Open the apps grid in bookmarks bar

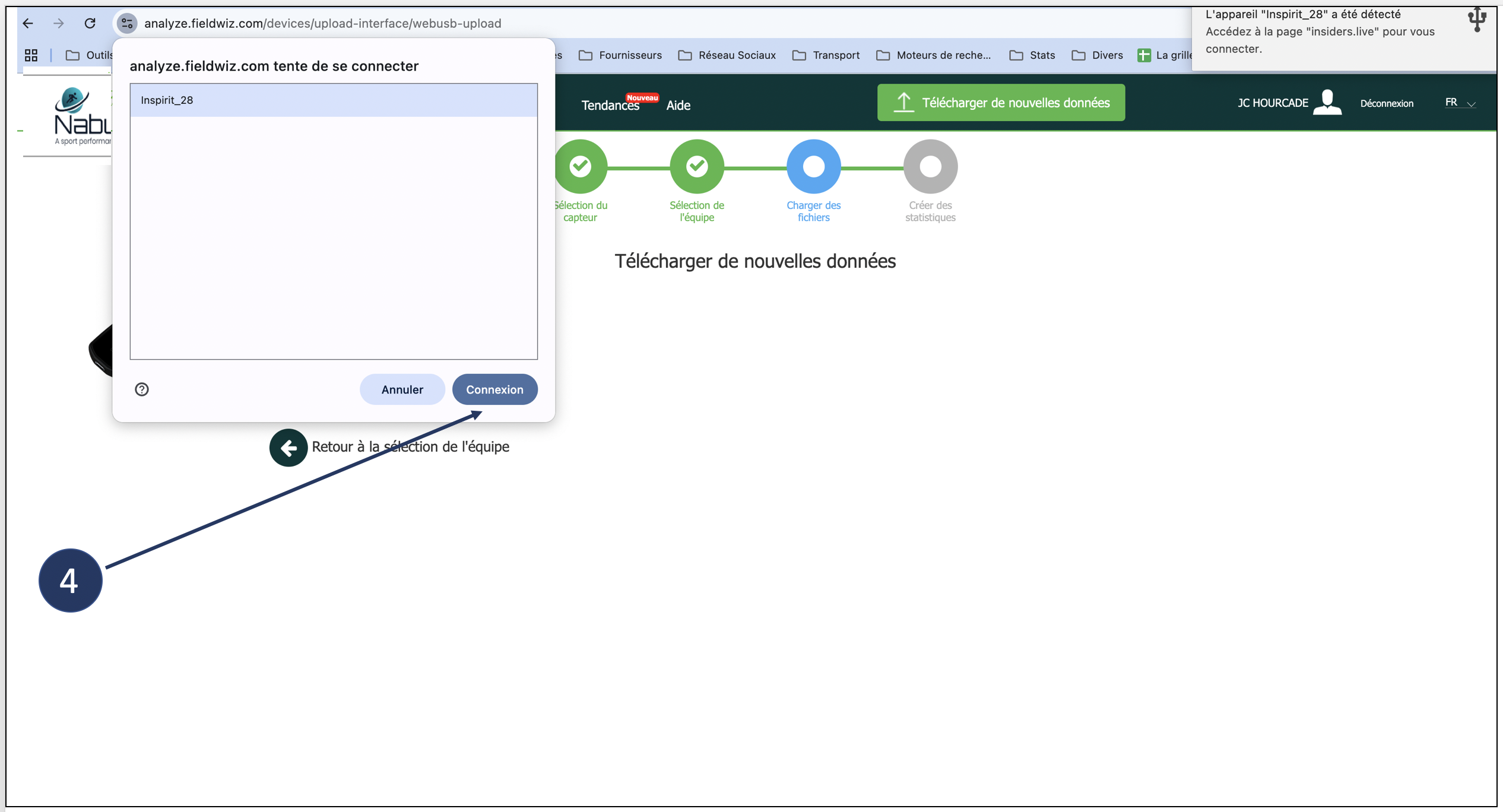(x=31, y=55)
